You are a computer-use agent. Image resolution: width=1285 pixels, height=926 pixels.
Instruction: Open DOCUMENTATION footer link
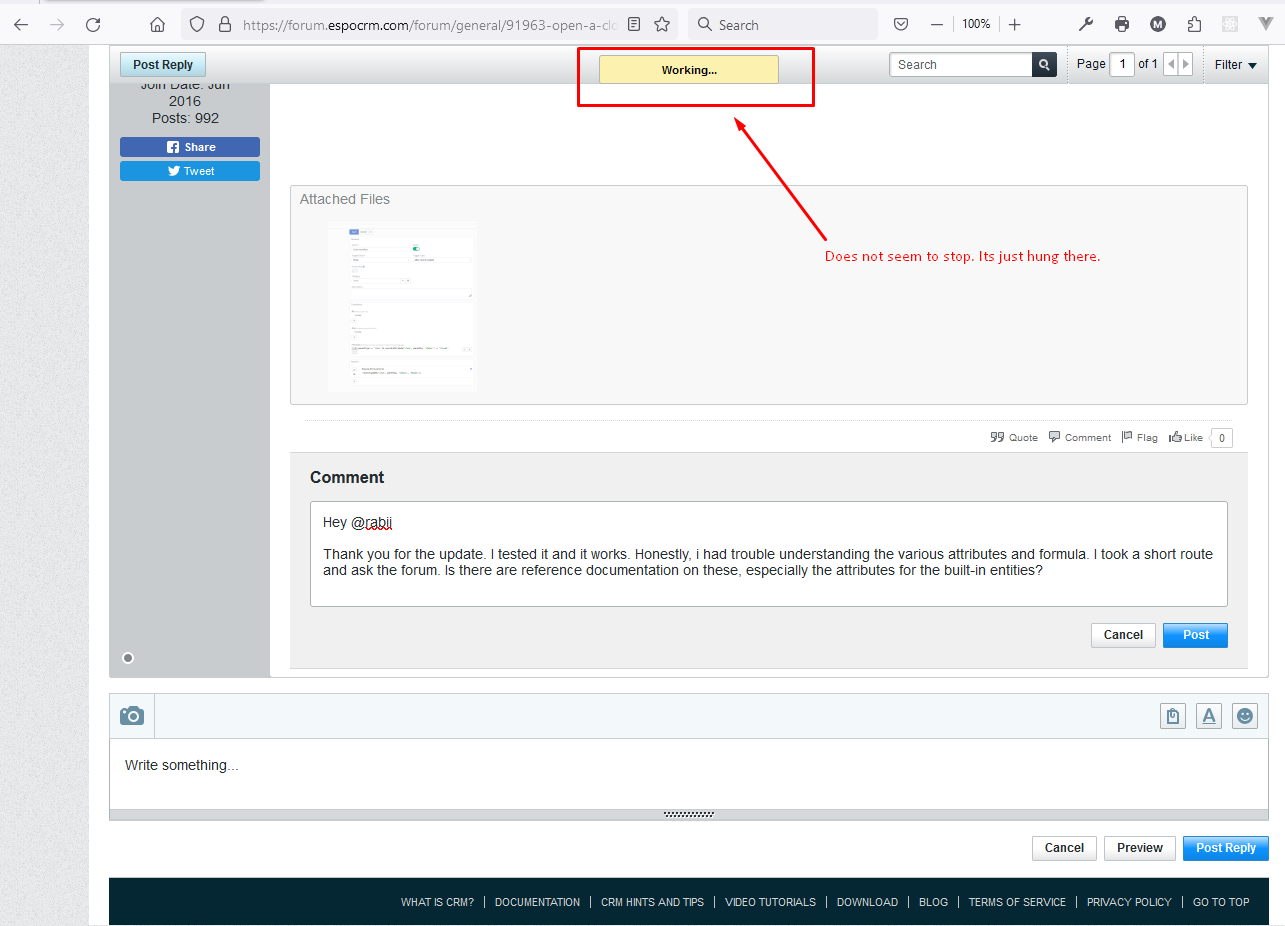coord(537,902)
